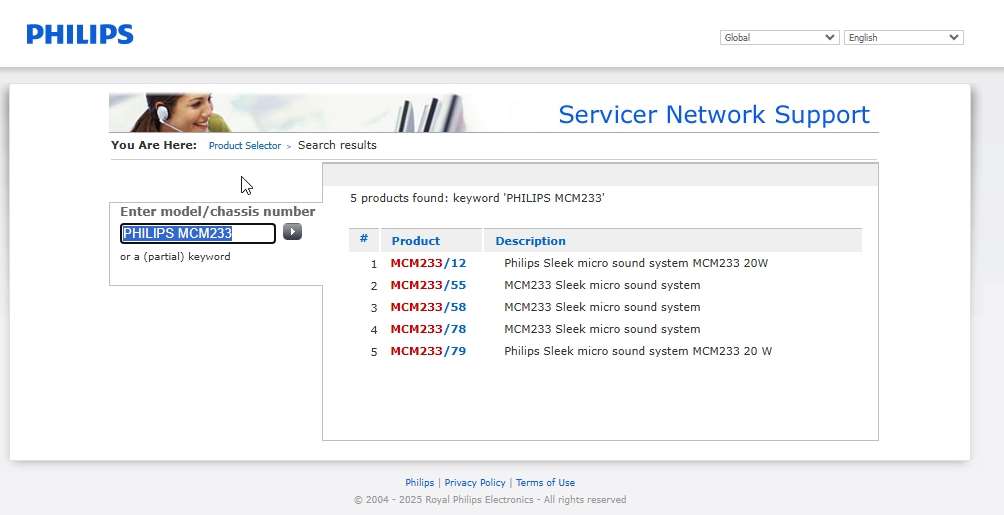Open product MCM233/78
Viewport: 1004px width, 515px height.
(x=428, y=329)
